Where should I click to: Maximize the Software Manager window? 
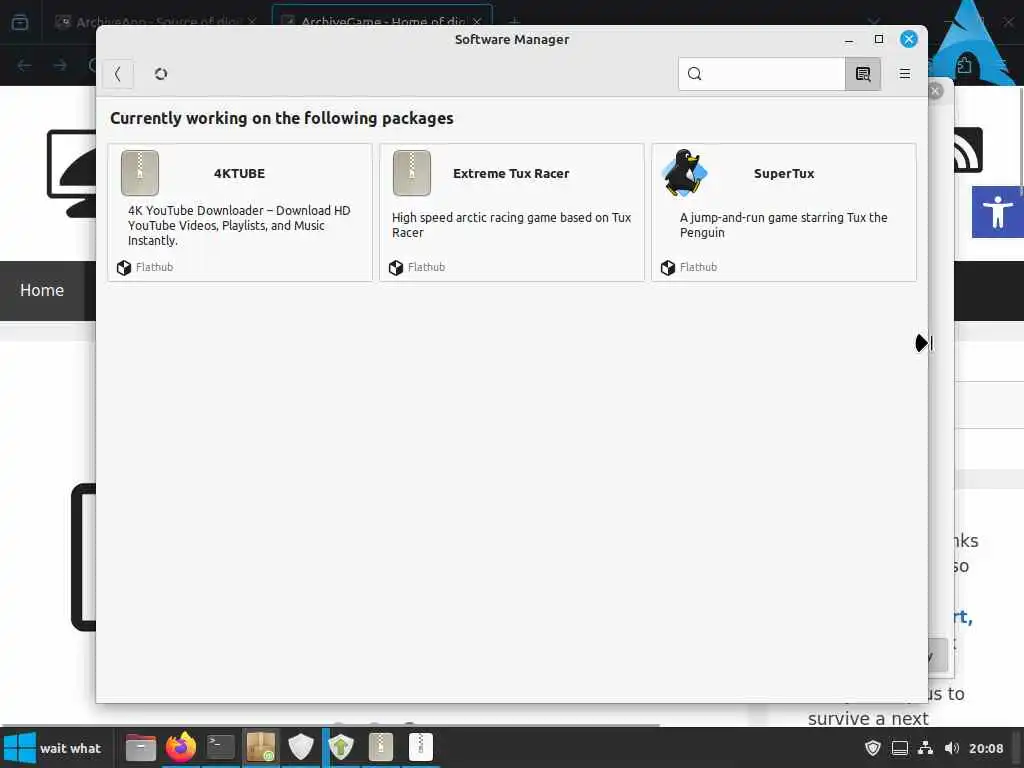pos(878,39)
